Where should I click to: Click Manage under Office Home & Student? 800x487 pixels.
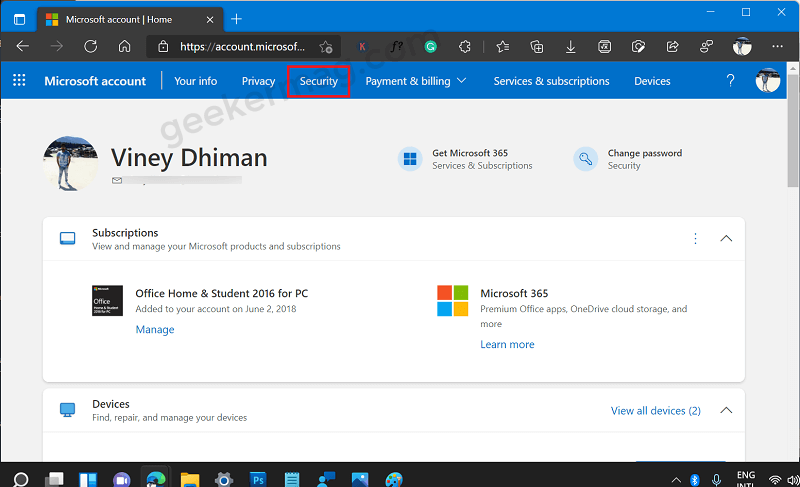pos(155,329)
